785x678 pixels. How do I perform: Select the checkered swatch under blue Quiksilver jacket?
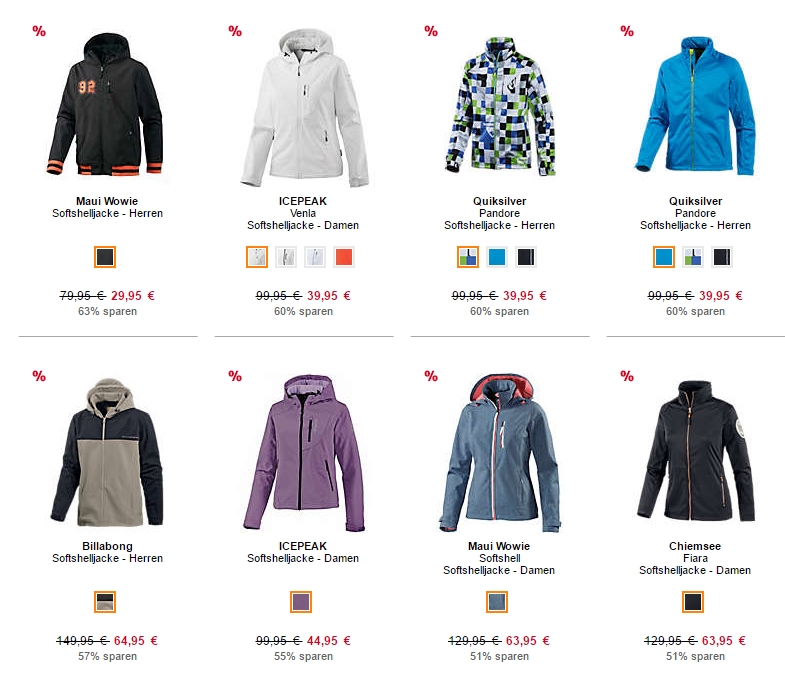coord(693,257)
